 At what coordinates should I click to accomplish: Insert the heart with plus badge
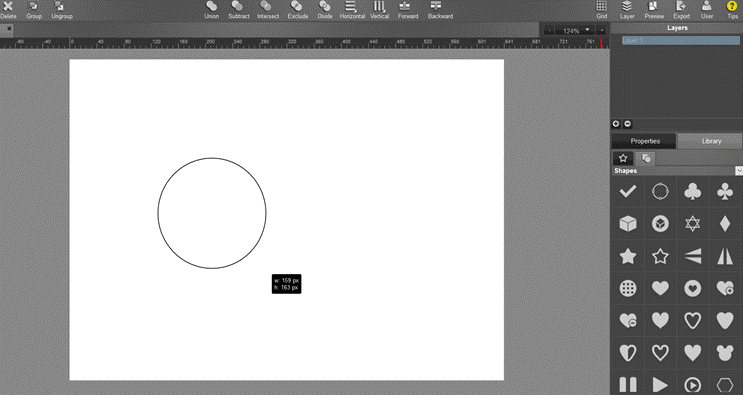click(725, 288)
